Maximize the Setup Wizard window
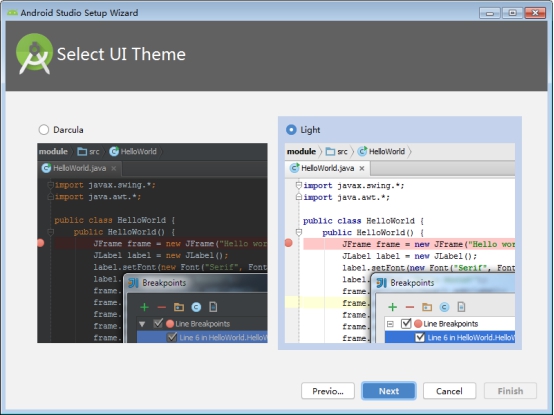Image resolution: width=554 pixels, height=415 pixels. pyautogui.click(x=512, y=13)
